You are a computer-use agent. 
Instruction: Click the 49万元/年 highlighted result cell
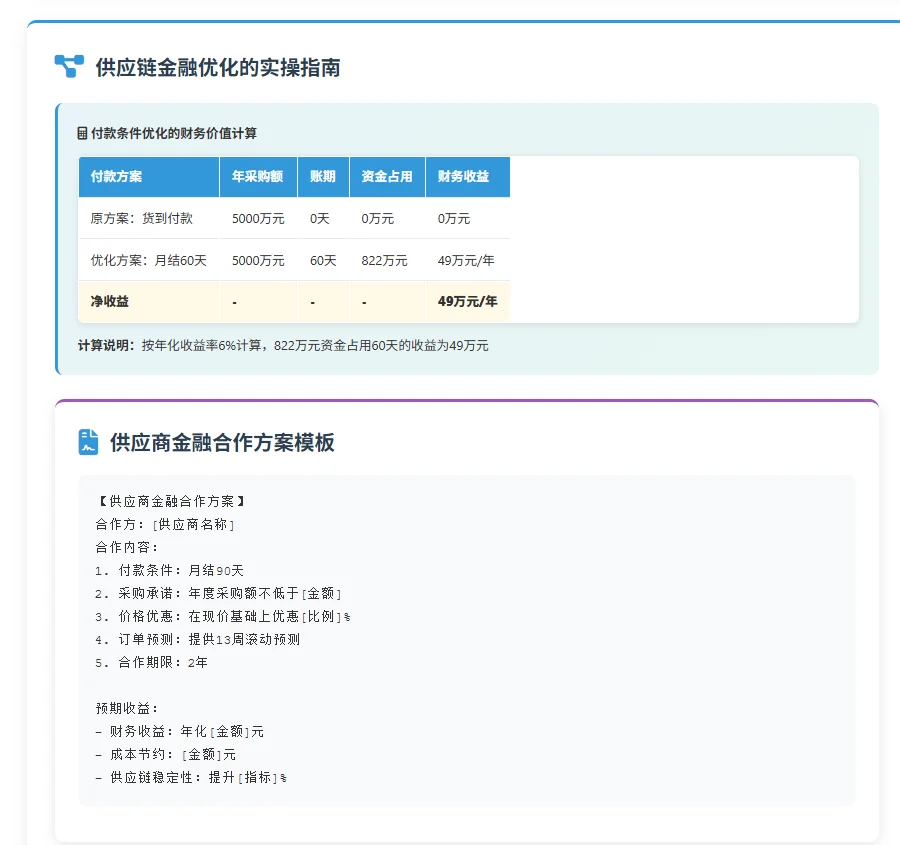click(468, 301)
